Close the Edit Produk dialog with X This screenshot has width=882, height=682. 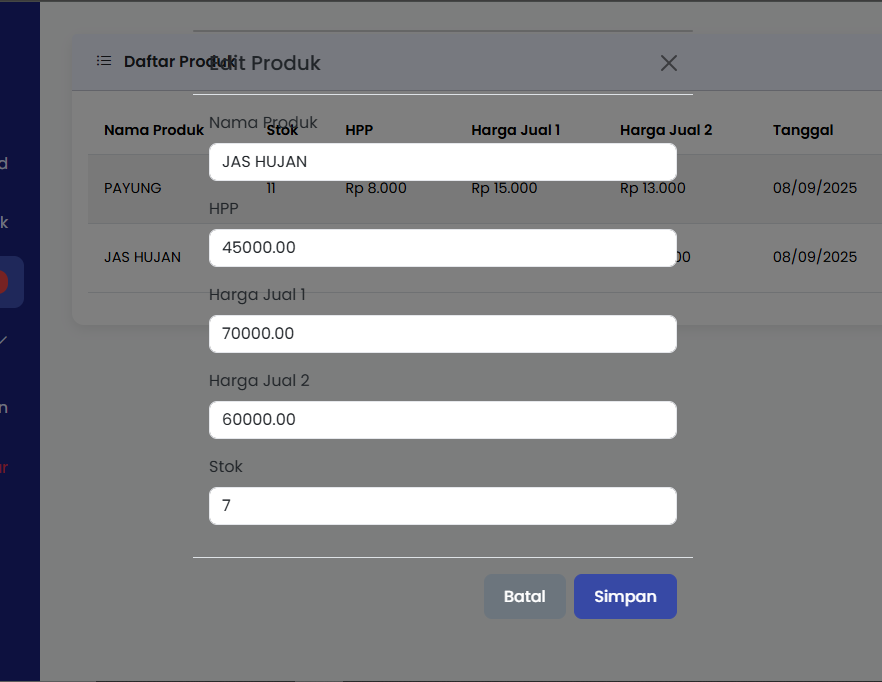click(x=669, y=63)
